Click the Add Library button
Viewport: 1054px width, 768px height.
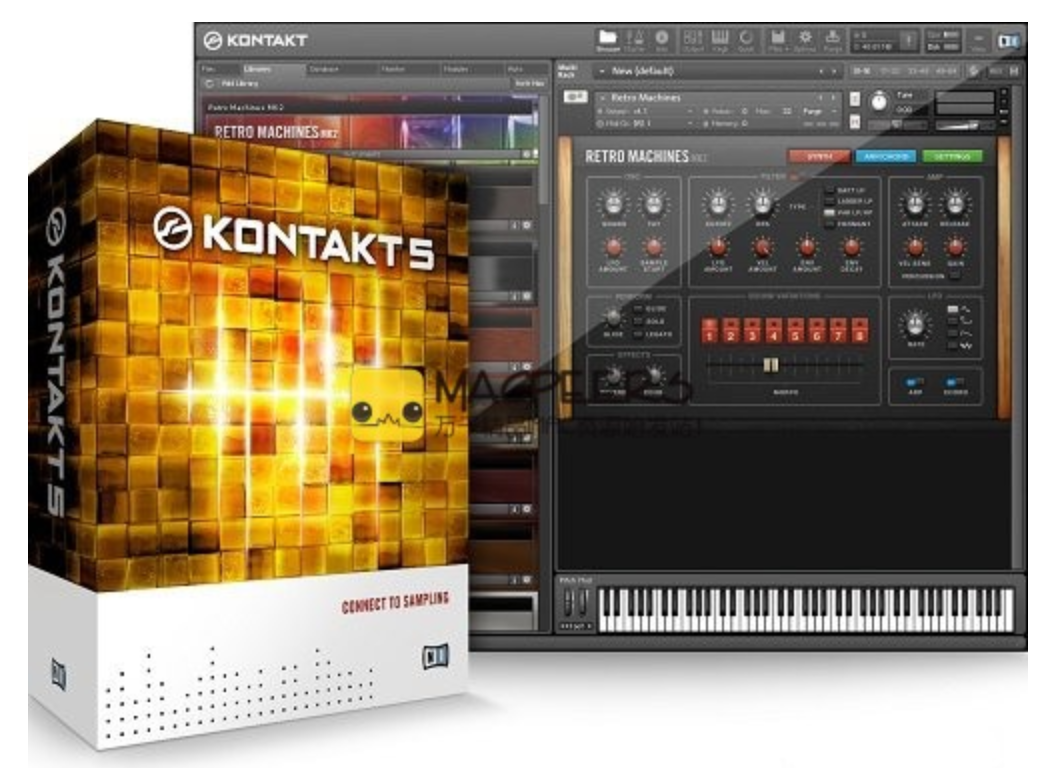pos(240,83)
